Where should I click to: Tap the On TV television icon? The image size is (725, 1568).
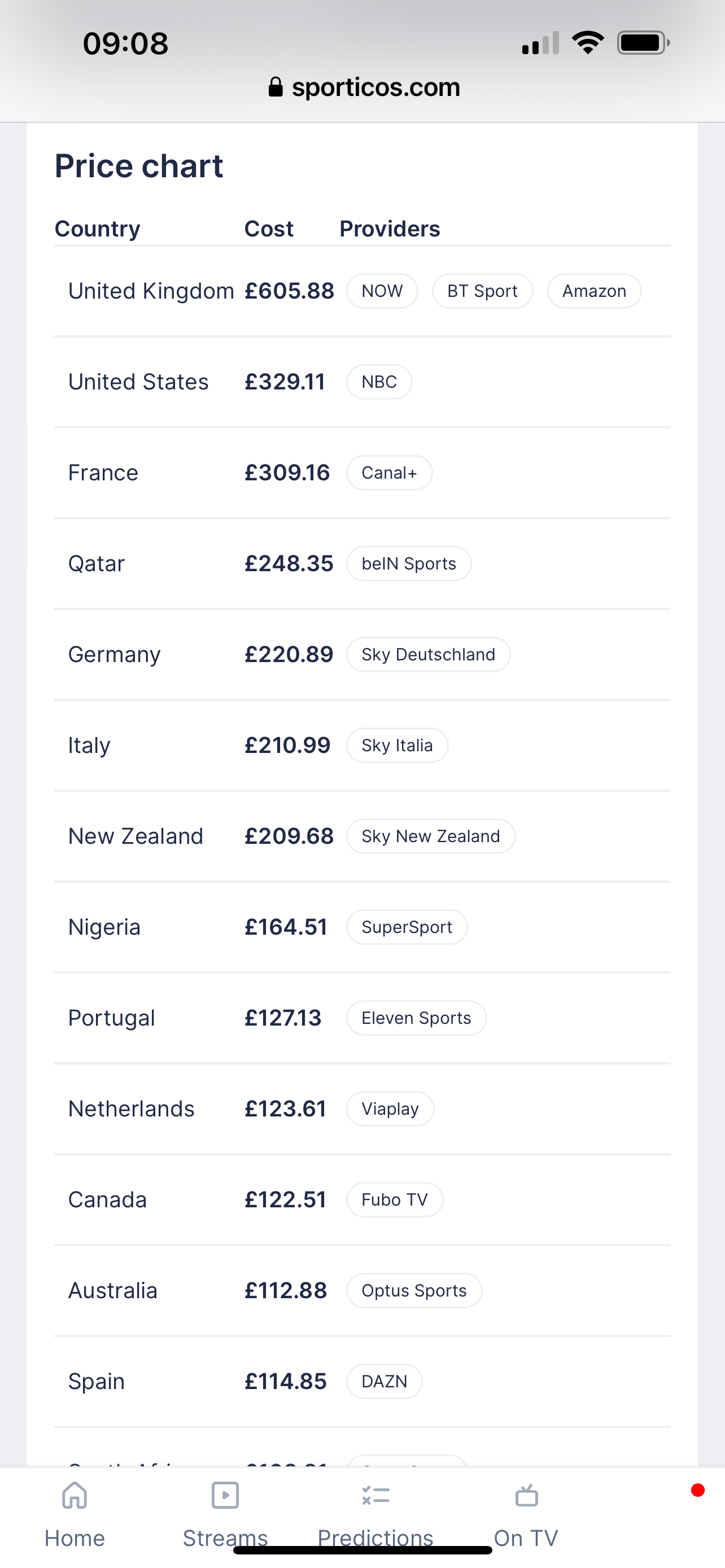click(x=527, y=1495)
